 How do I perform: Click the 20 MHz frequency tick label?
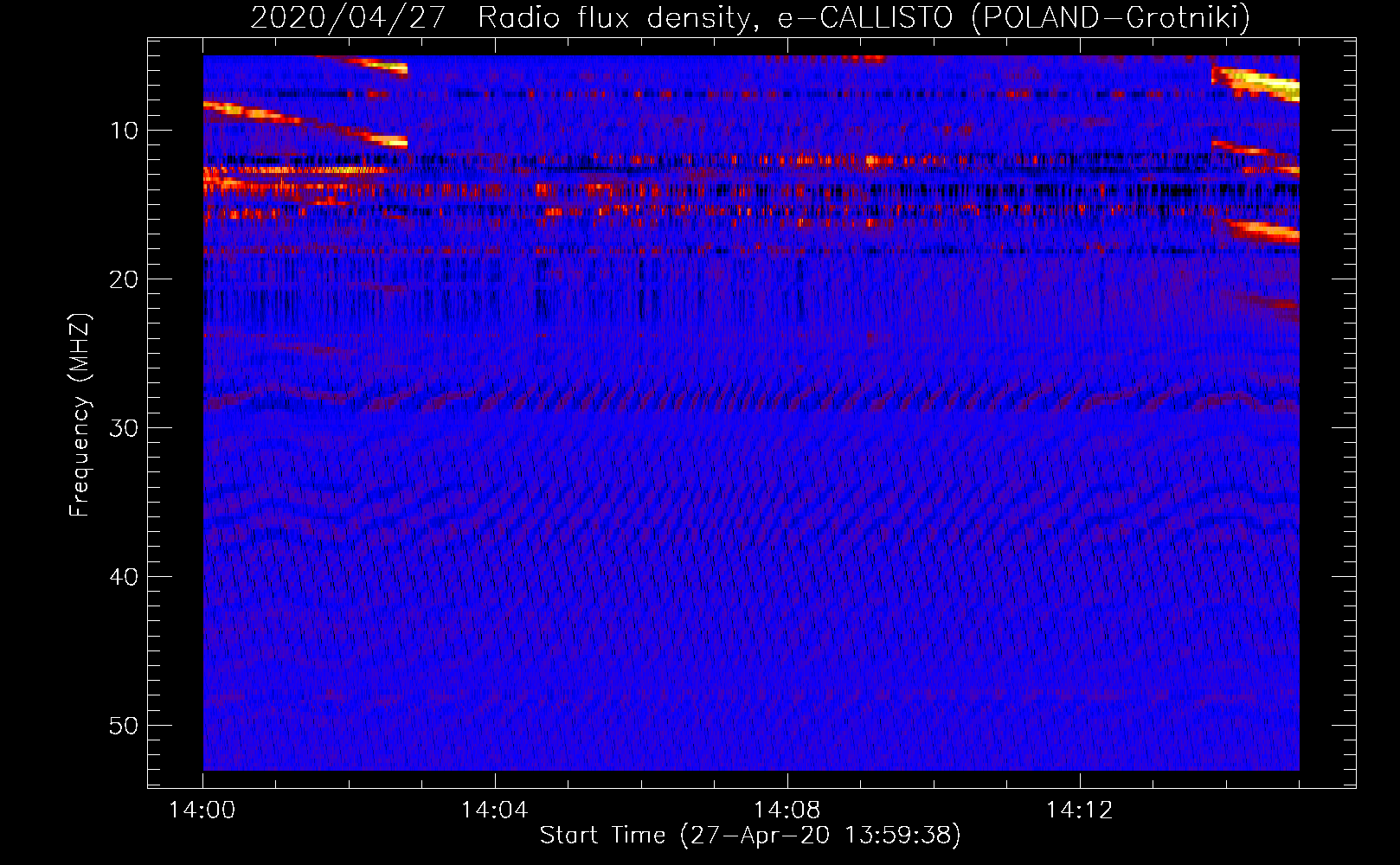tap(124, 279)
